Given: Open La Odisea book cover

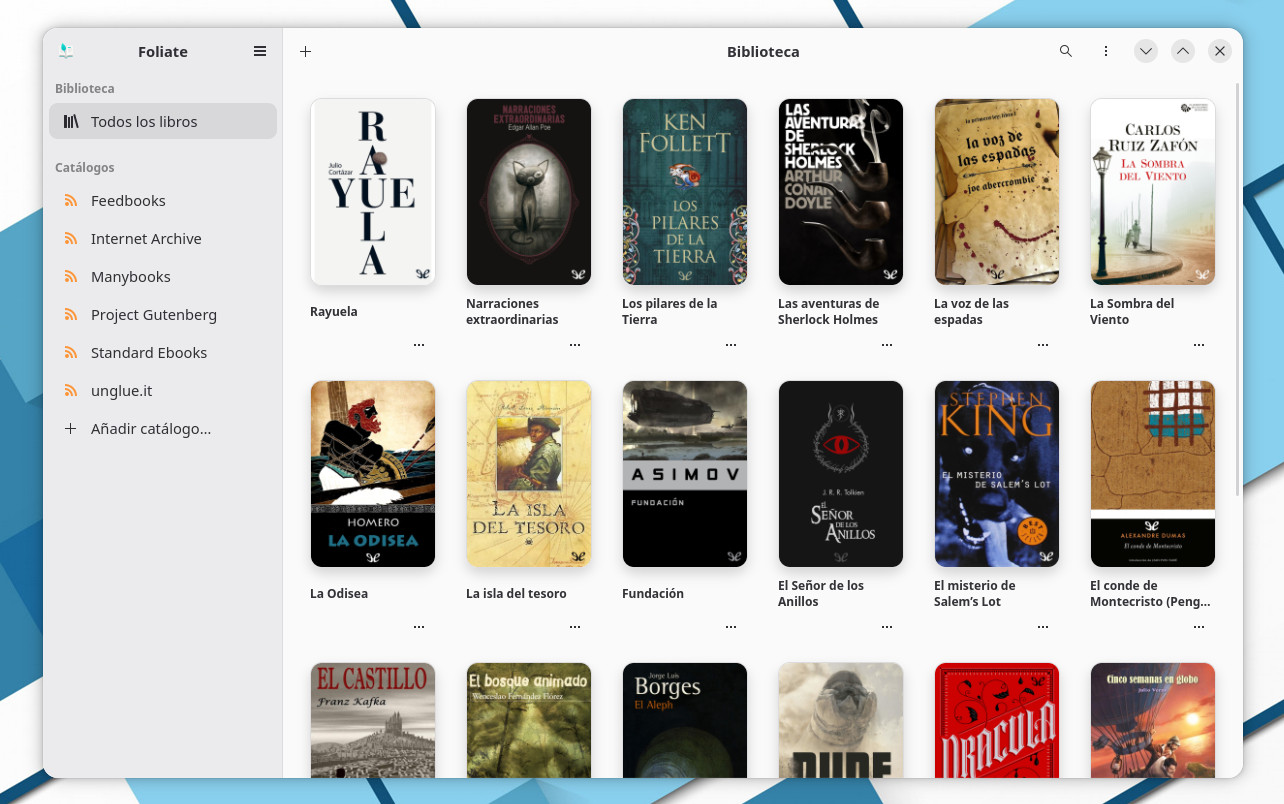Looking at the screenshot, I should (x=373, y=474).
